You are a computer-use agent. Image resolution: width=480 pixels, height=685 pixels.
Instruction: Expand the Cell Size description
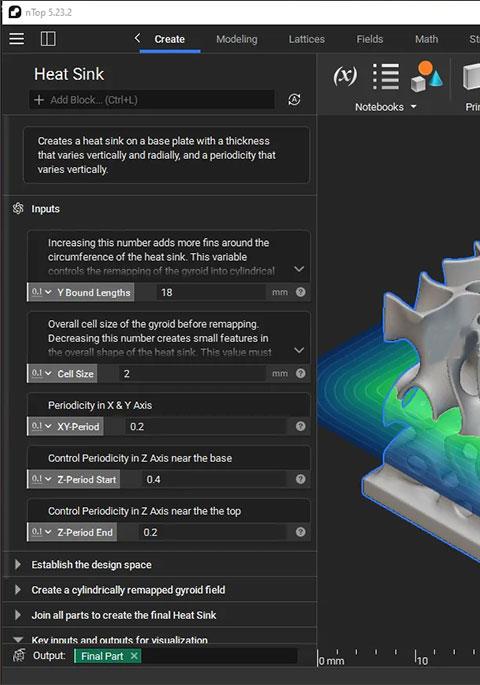[299, 350]
